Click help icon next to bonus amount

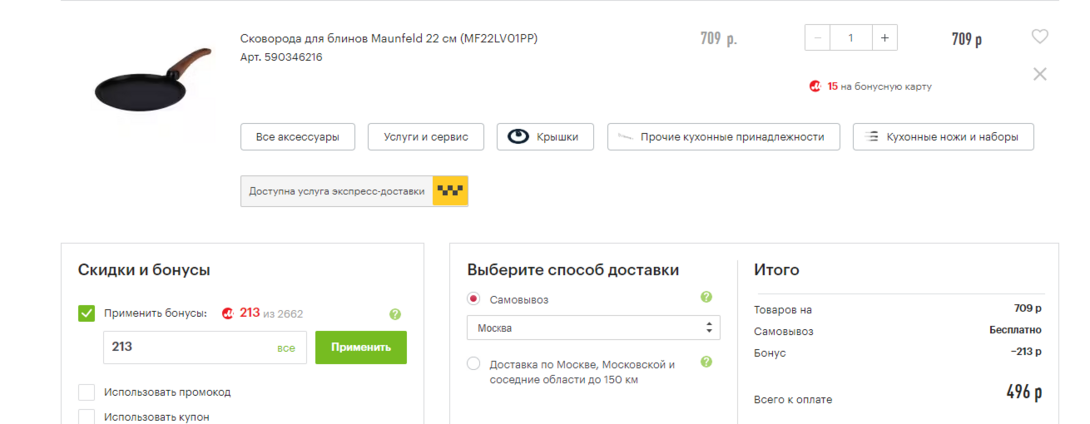pos(395,314)
